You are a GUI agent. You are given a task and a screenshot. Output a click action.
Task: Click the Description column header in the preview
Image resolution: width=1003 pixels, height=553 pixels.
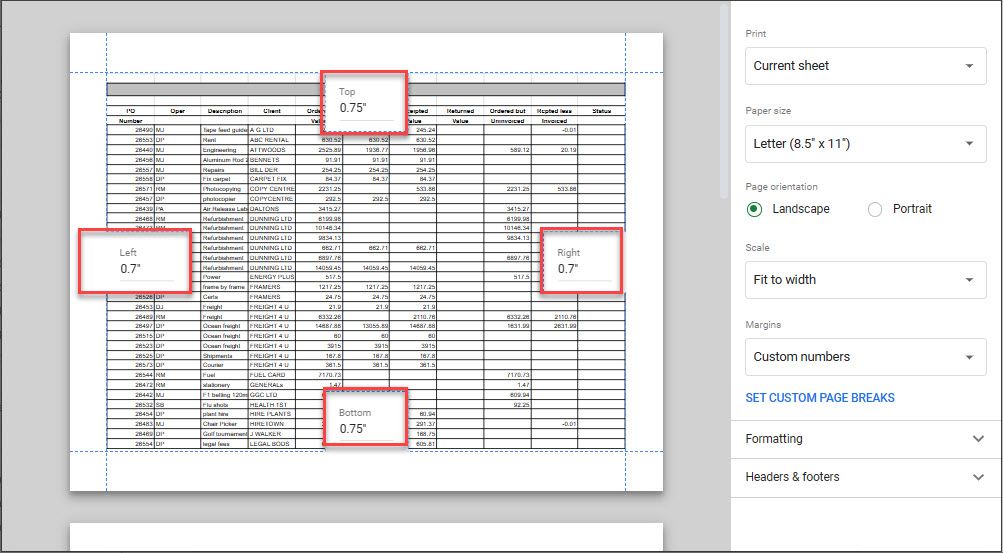(x=224, y=111)
